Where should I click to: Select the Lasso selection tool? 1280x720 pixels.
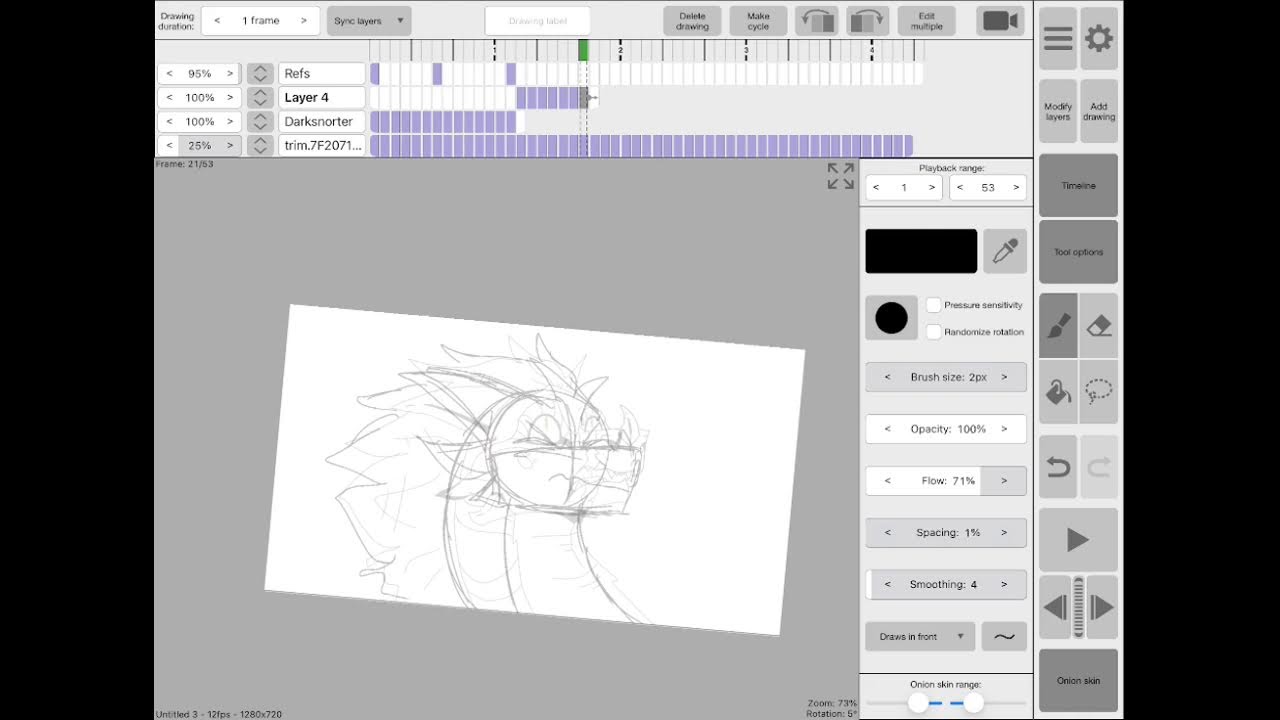tap(1099, 392)
